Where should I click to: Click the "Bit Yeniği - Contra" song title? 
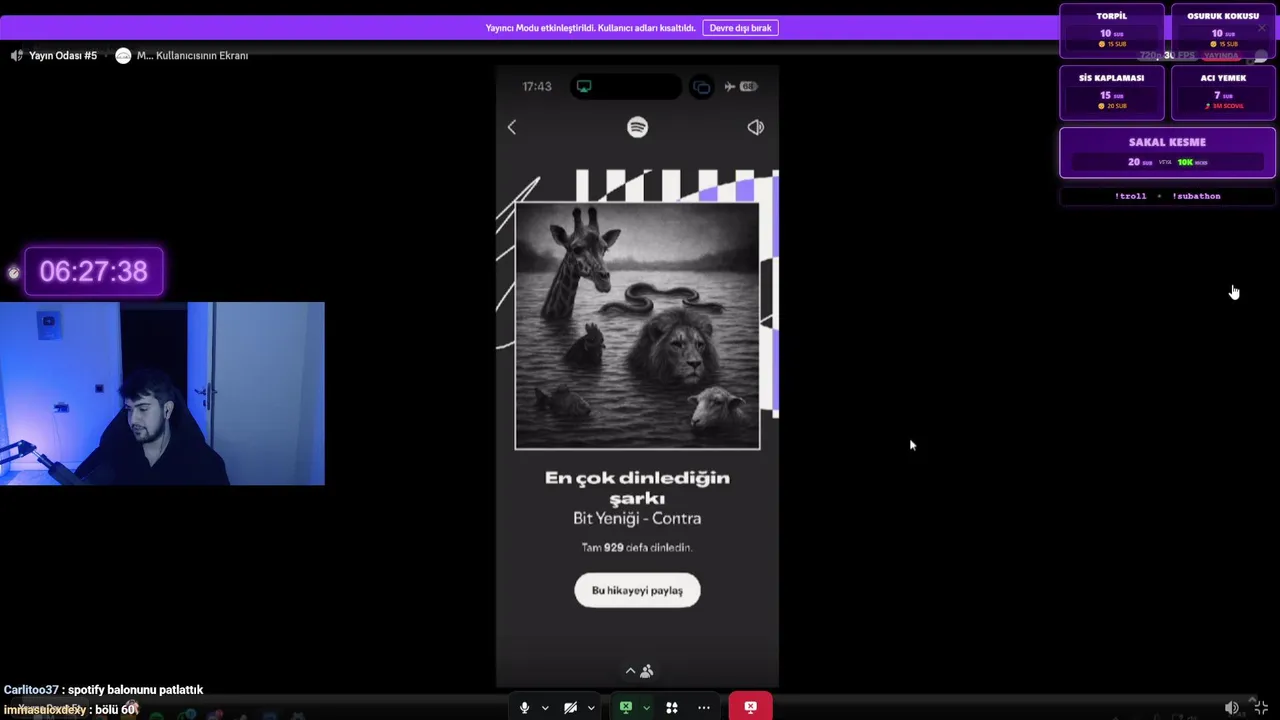tap(637, 518)
